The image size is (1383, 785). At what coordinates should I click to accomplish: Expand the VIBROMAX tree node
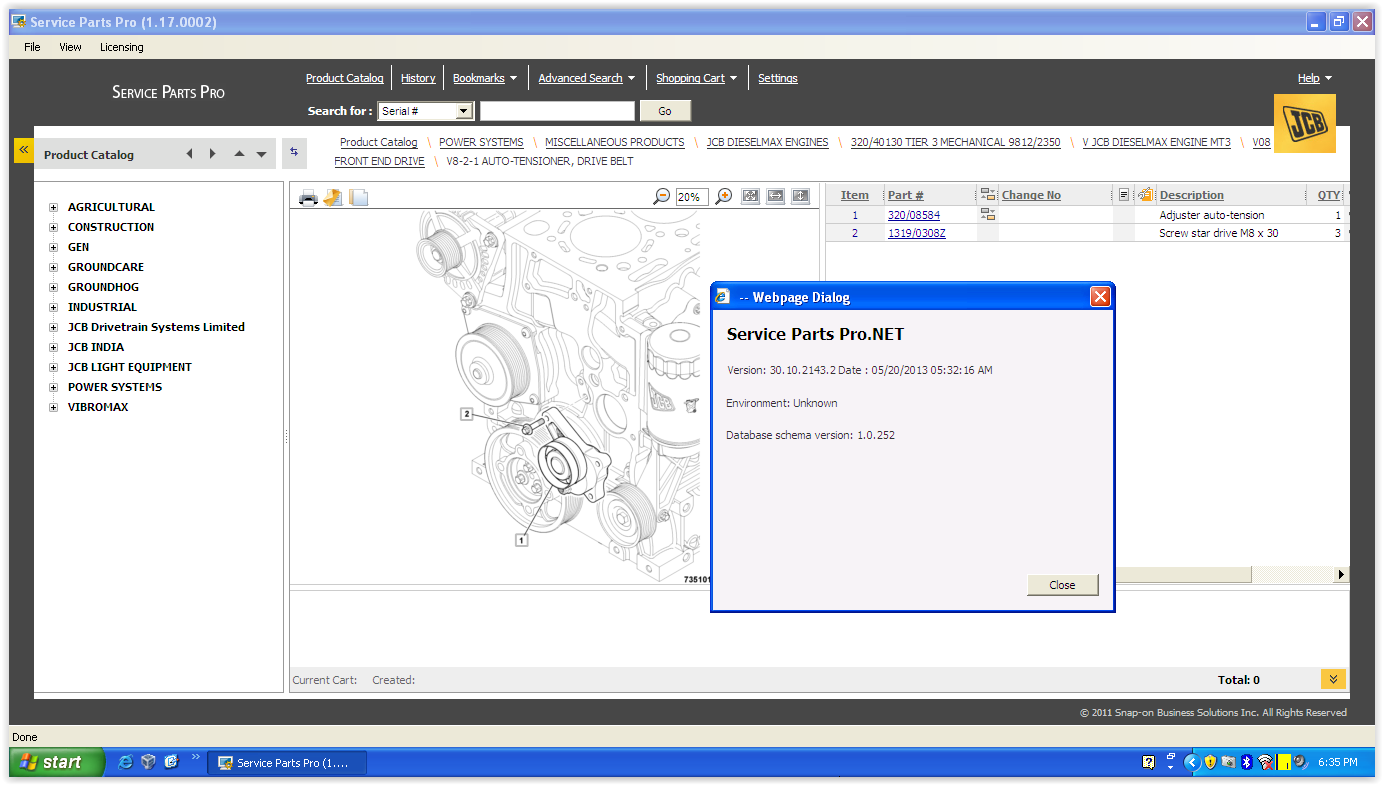pos(53,407)
